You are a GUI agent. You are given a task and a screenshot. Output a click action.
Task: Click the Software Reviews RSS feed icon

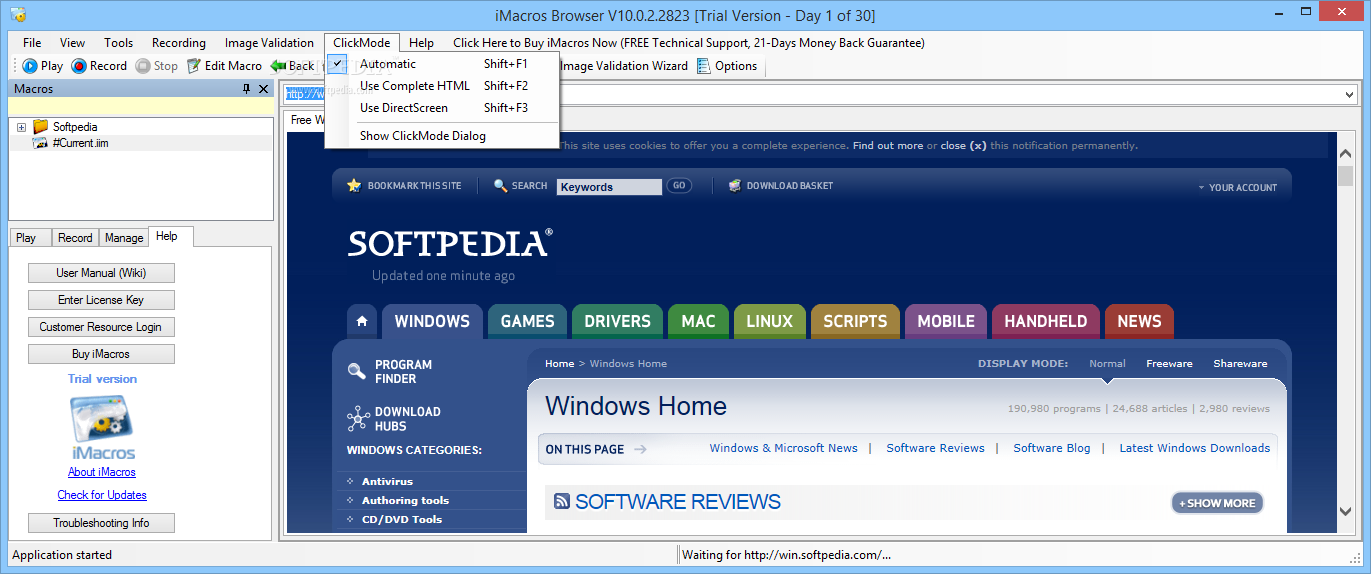562,502
